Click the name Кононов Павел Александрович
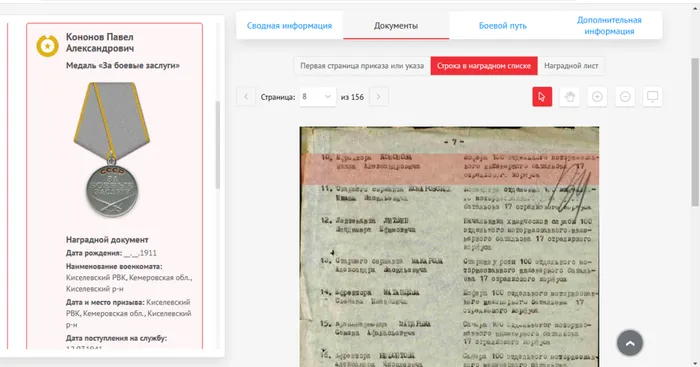Screen dimensions: 700x367 (100, 42)
